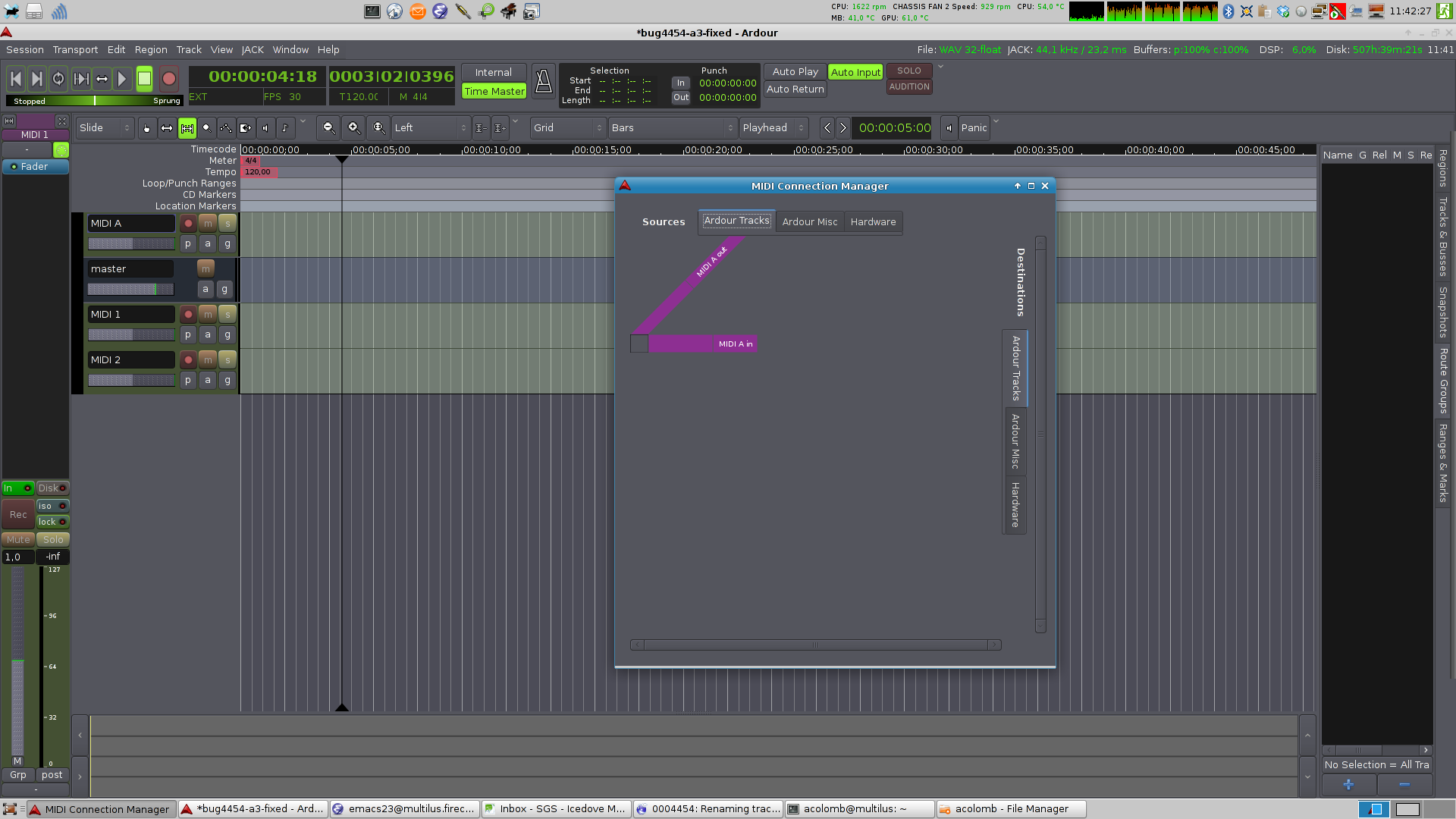Open the Slide edit mode dropdown

coord(106,128)
